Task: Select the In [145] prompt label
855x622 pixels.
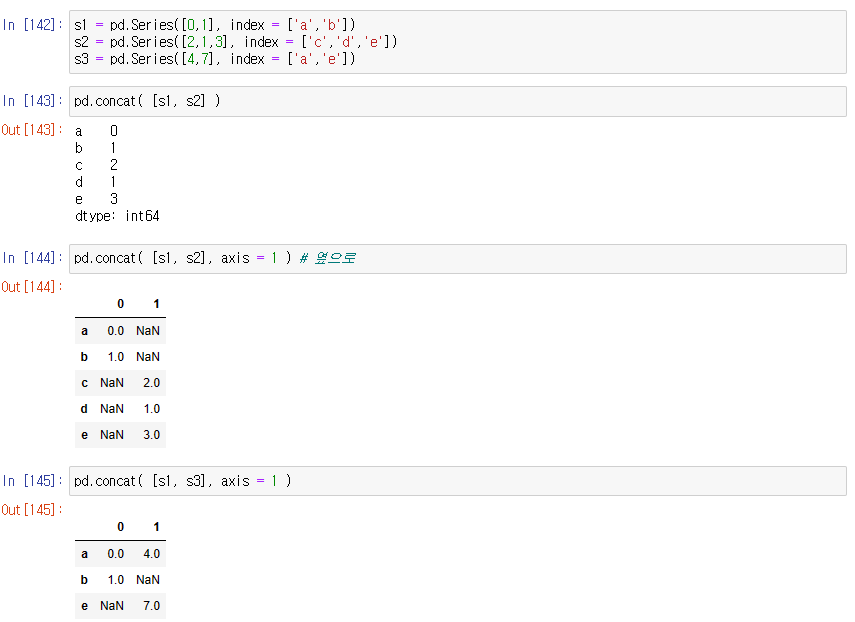Action: (32, 481)
